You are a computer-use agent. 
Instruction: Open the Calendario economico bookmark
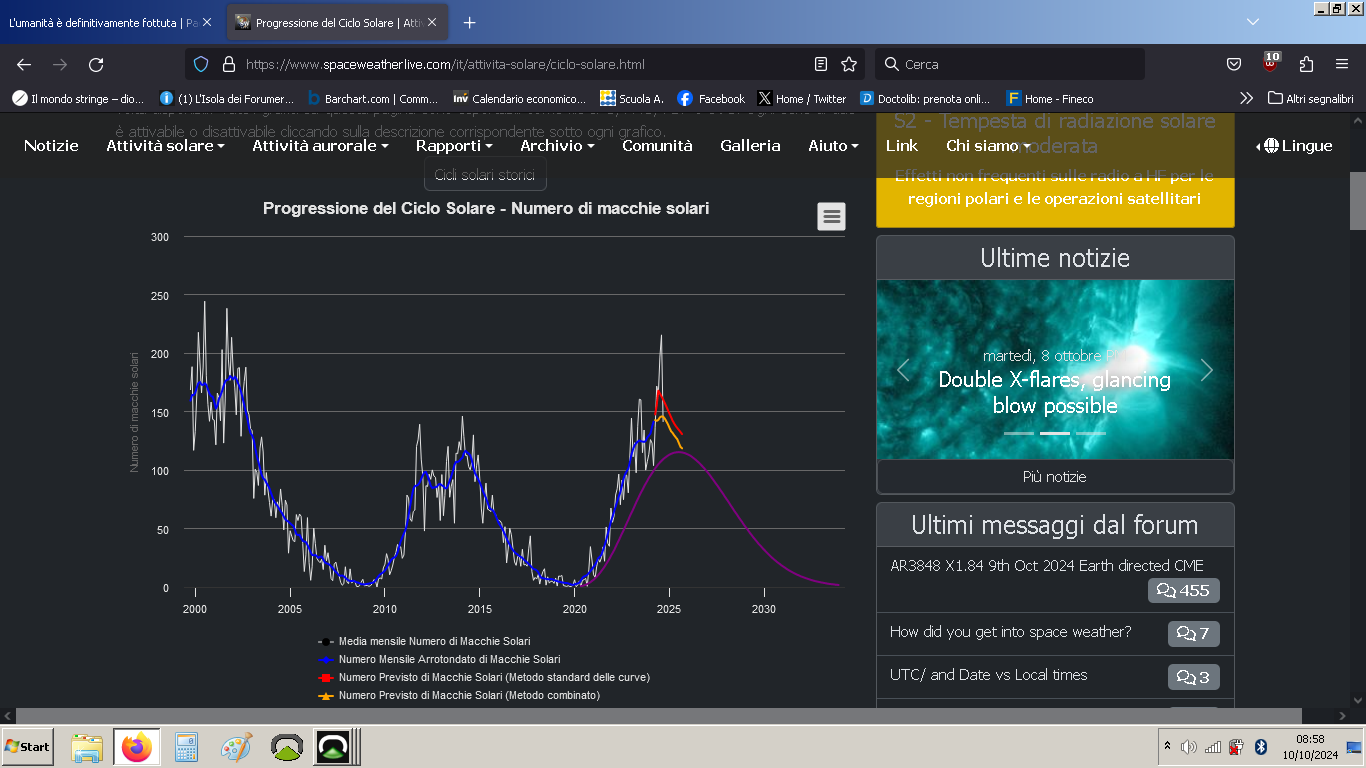coord(520,99)
